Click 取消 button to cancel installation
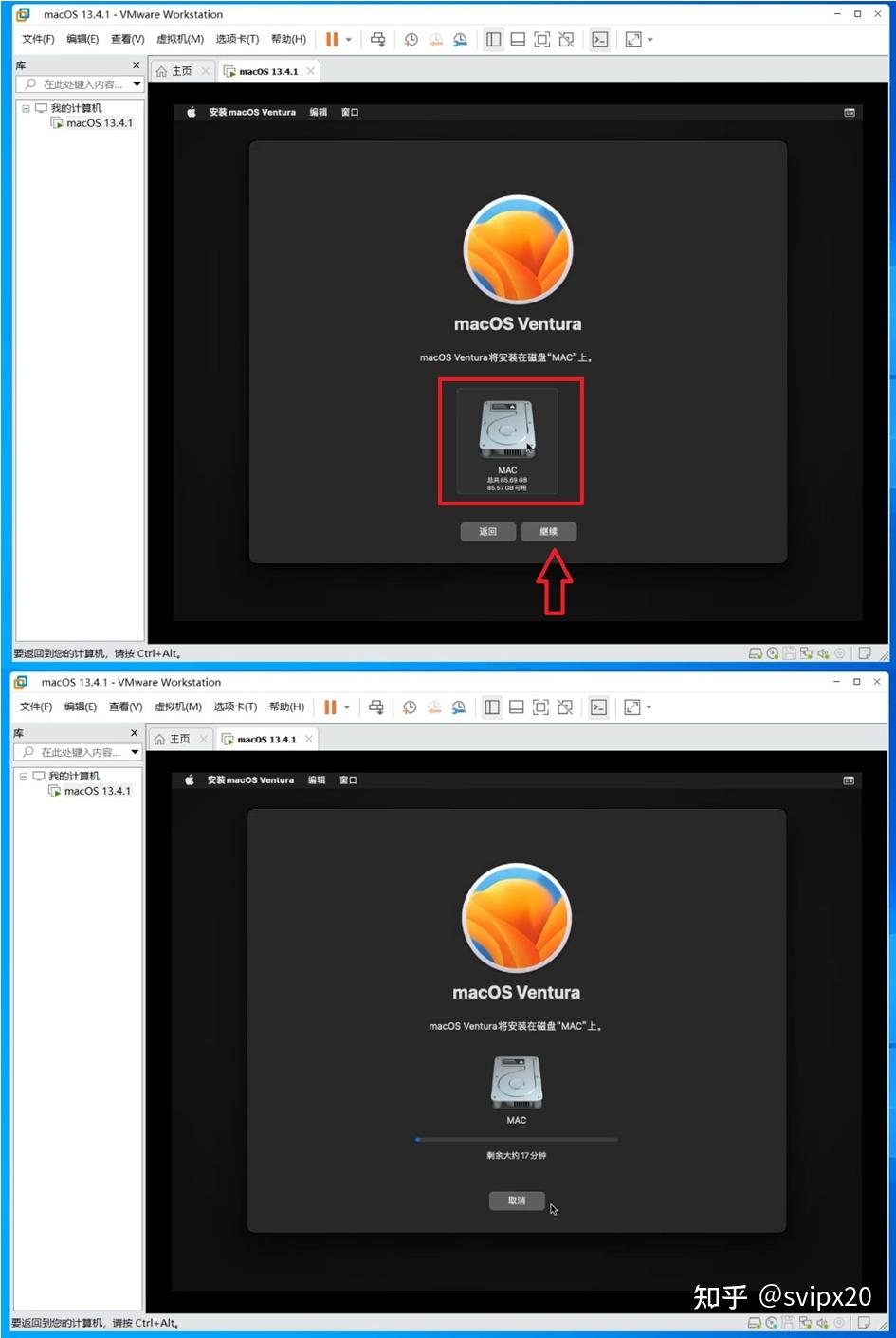 coord(517,1201)
